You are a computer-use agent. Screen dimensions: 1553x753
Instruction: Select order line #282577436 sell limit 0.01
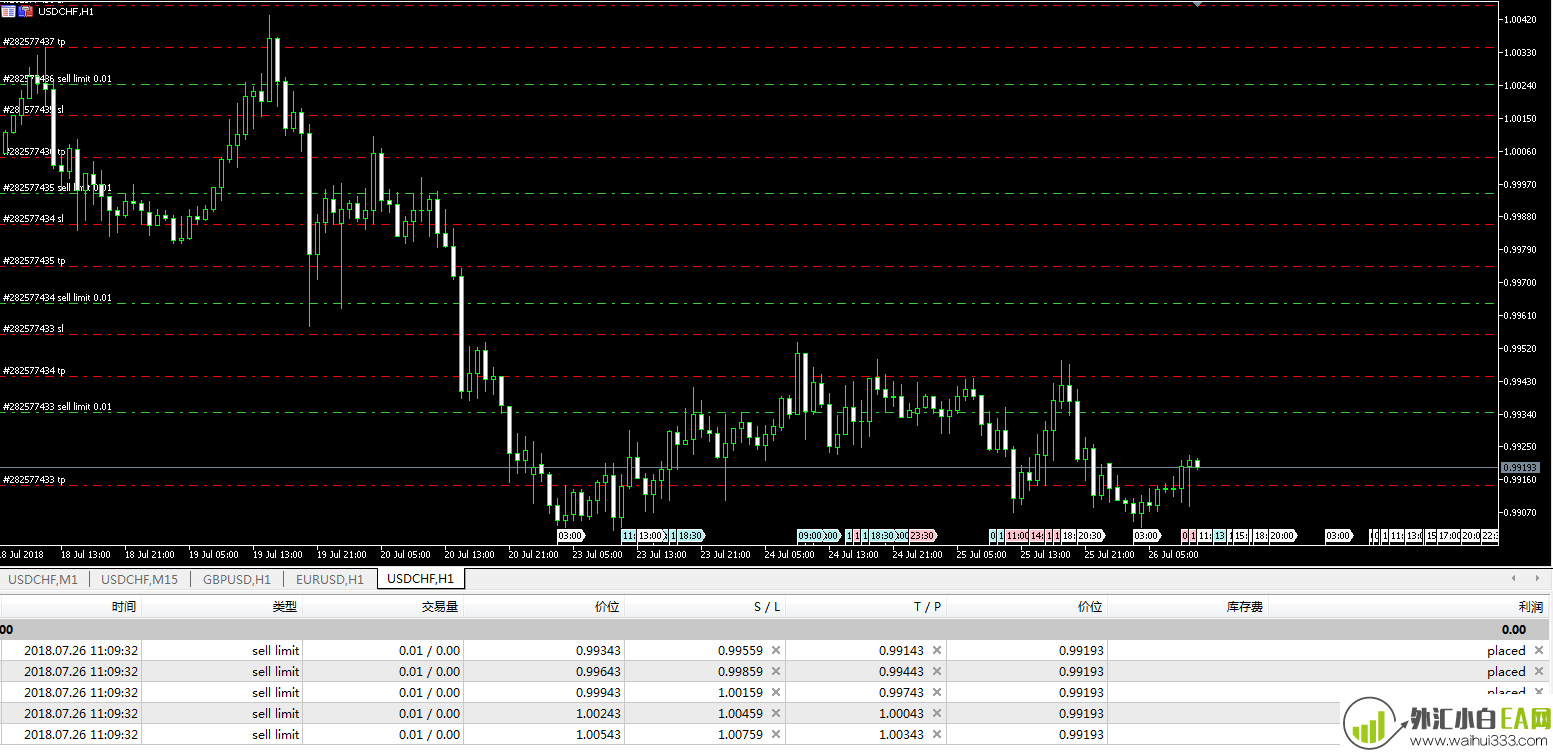(58, 79)
